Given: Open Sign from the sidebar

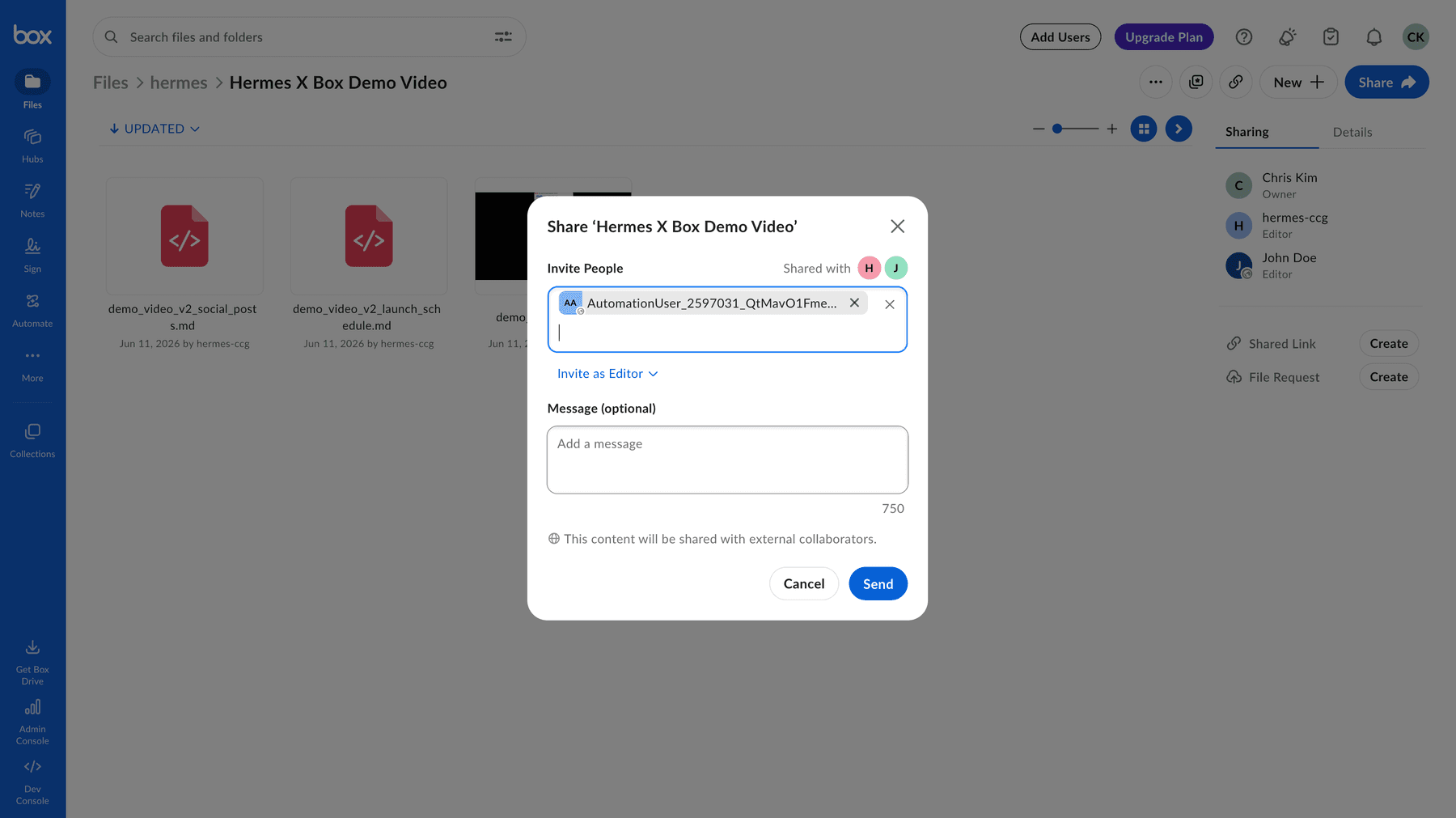Looking at the screenshot, I should point(32,255).
